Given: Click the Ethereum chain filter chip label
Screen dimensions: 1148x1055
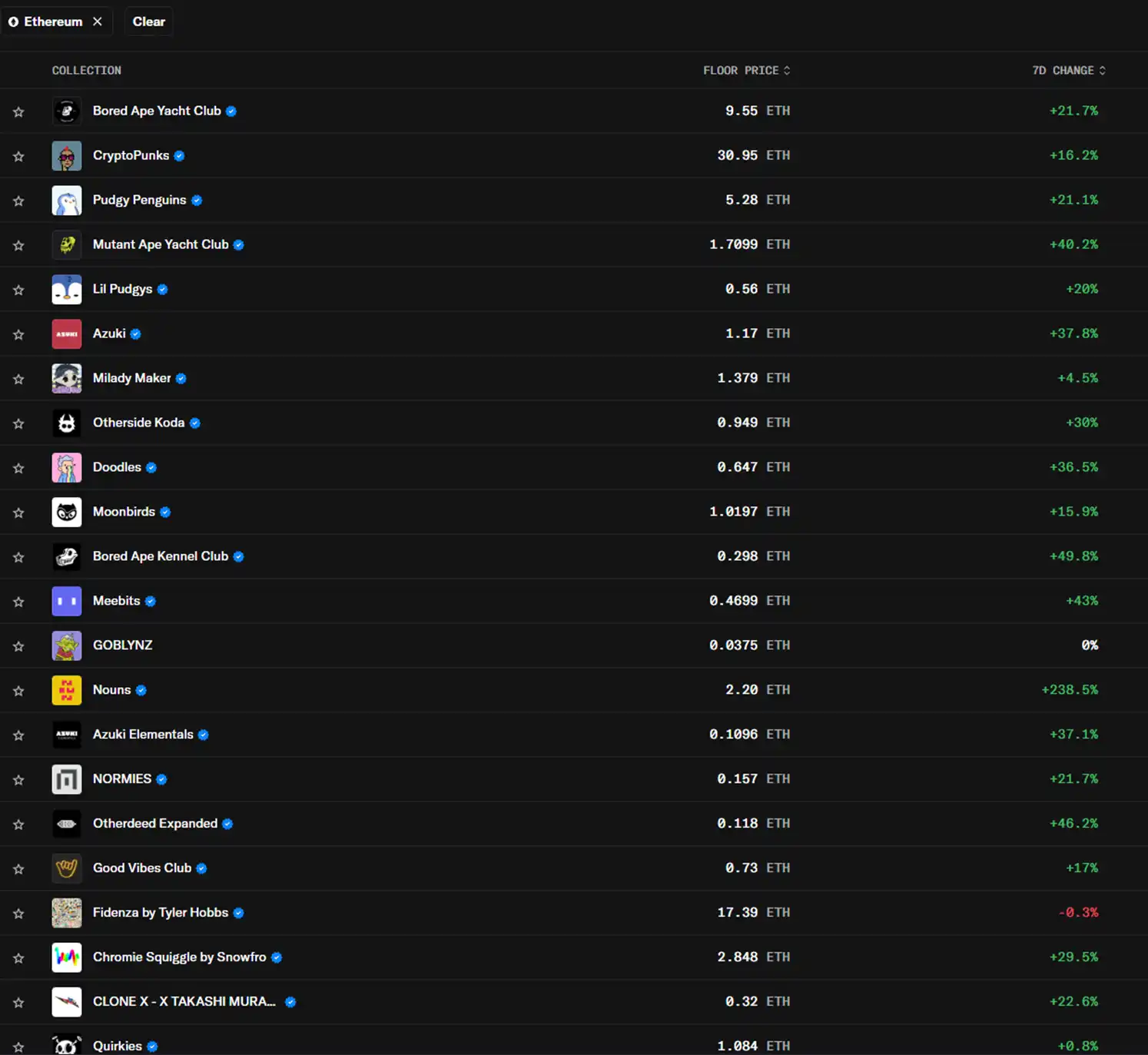Looking at the screenshot, I should click(x=53, y=22).
